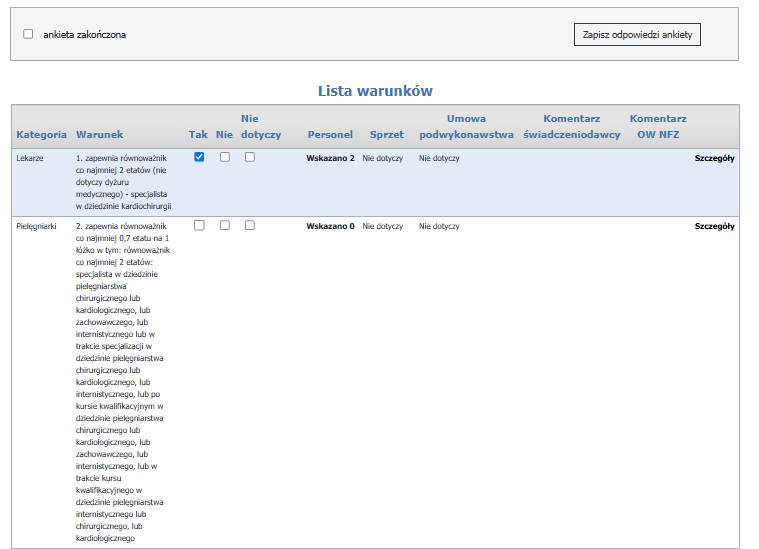Screen dimensions: 759x549
Task: Click the 'Warunek' column header
Action: click(100, 134)
